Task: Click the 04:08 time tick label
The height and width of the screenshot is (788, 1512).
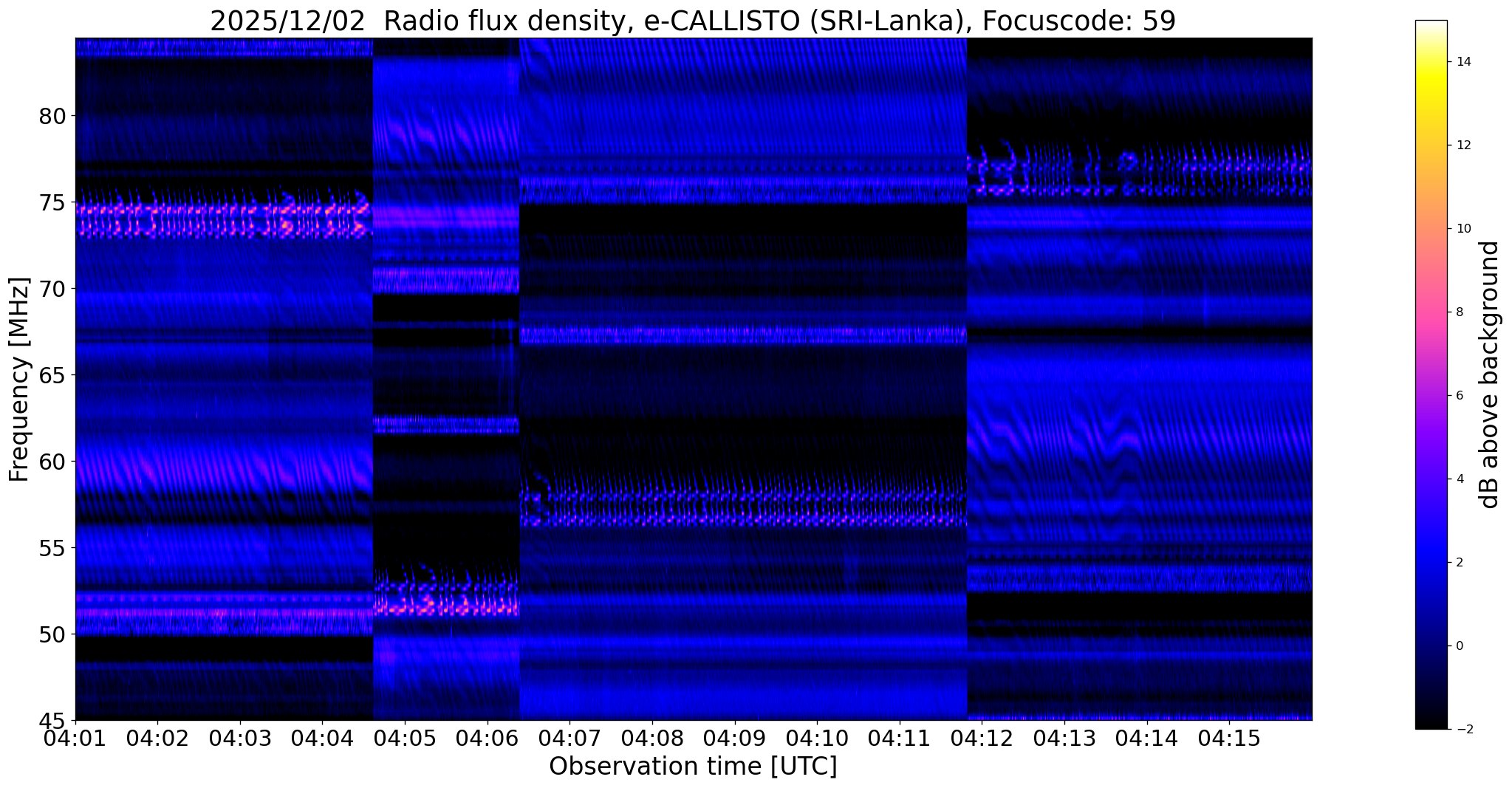Action: click(x=652, y=738)
